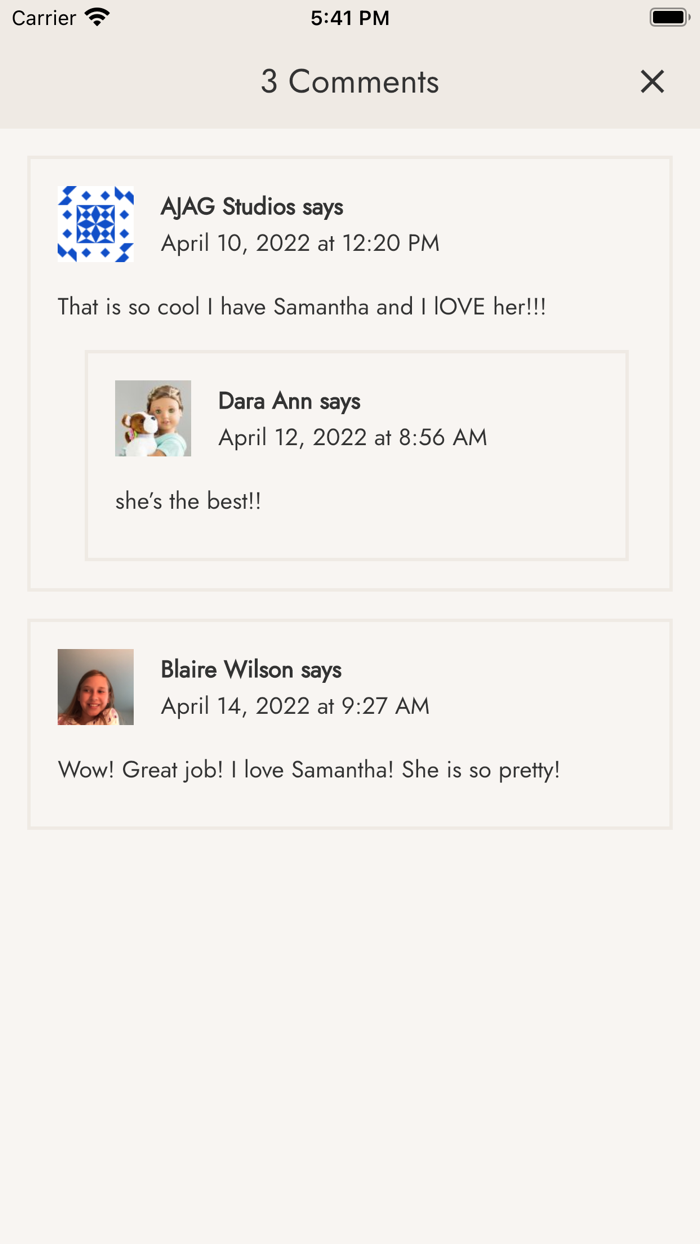
Task: Tap the 5:41 PM clock
Action: point(350,18)
